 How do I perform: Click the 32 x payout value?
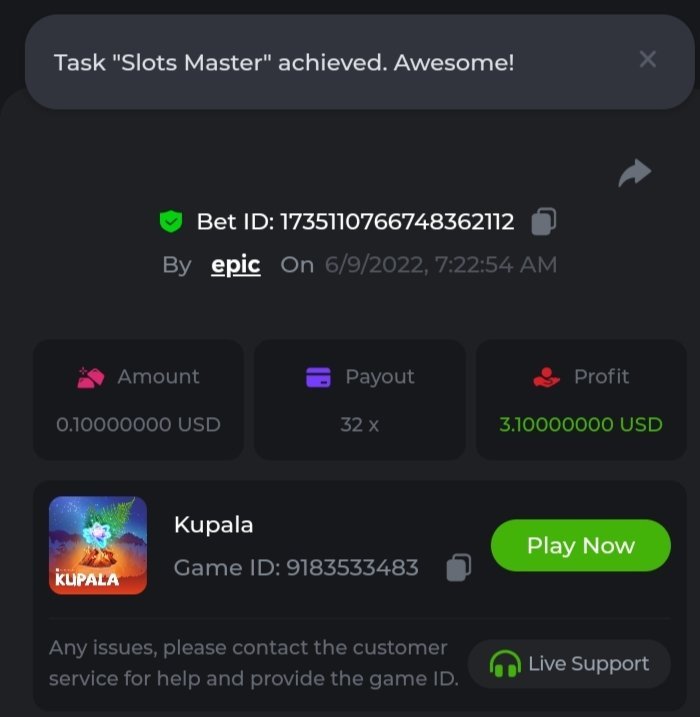(x=359, y=424)
